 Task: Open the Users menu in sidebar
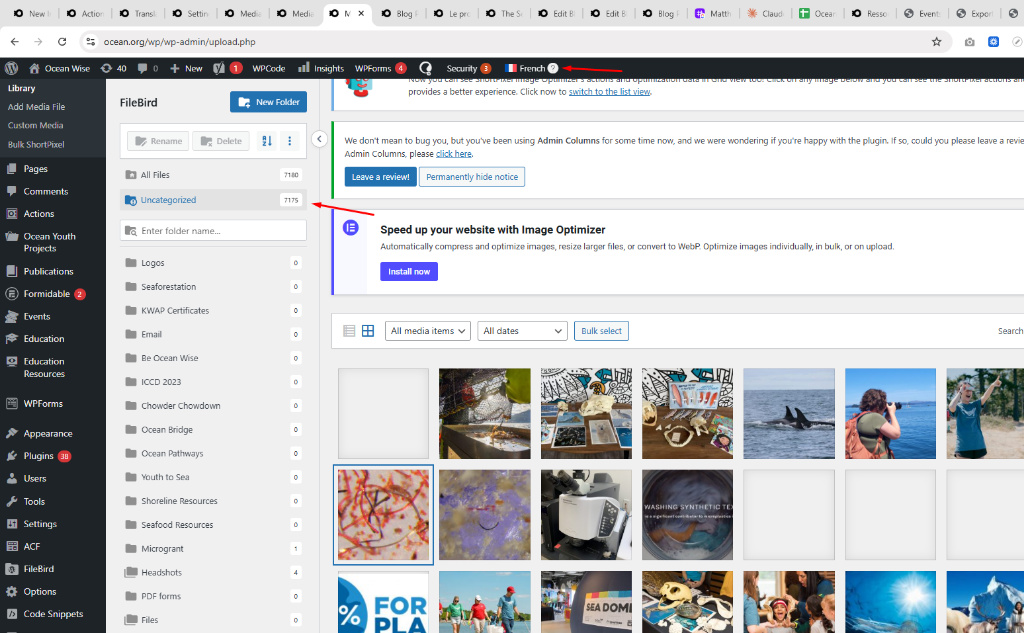tap(35, 478)
